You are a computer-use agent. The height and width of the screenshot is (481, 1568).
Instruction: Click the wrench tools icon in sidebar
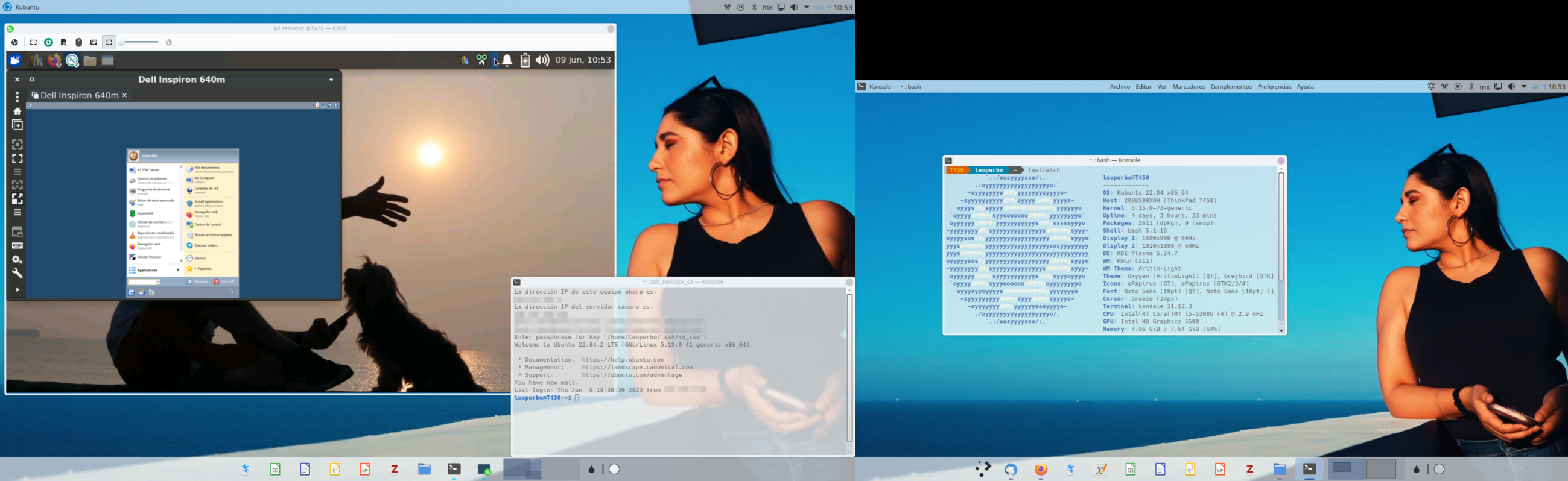pyautogui.click(x=17, y=274)
